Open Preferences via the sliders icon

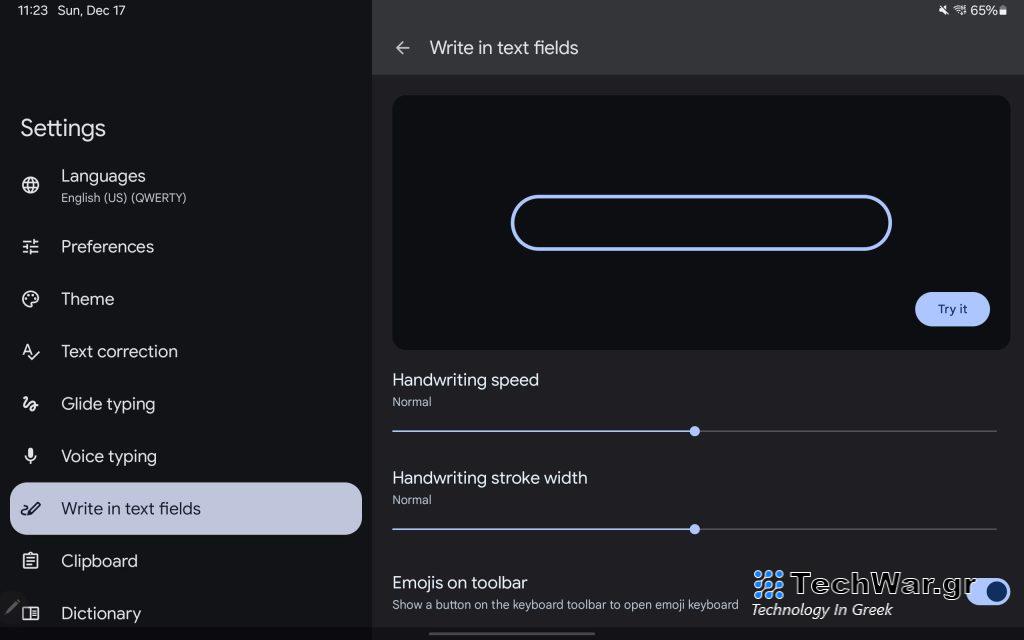click(x=31, y=246)
